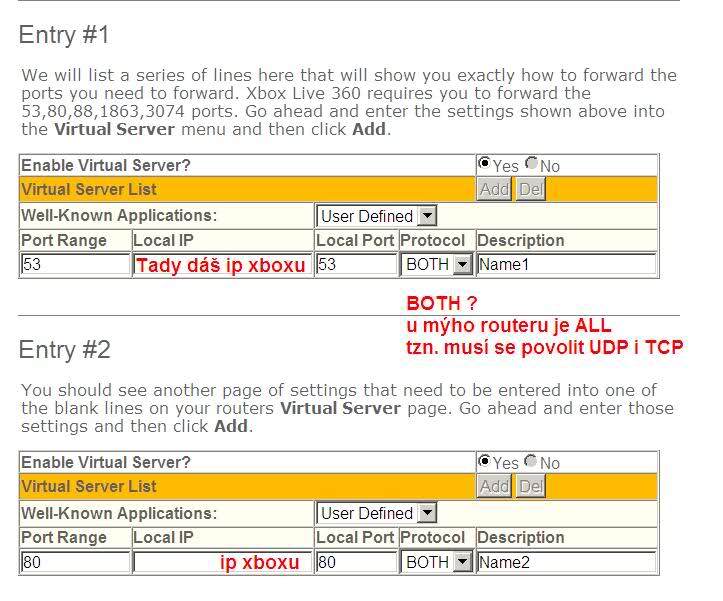Image resolution: width=723 pixels, height=601 pixels.
Task: Click Local IP field in Entry #1
Action: coord(222,265)
